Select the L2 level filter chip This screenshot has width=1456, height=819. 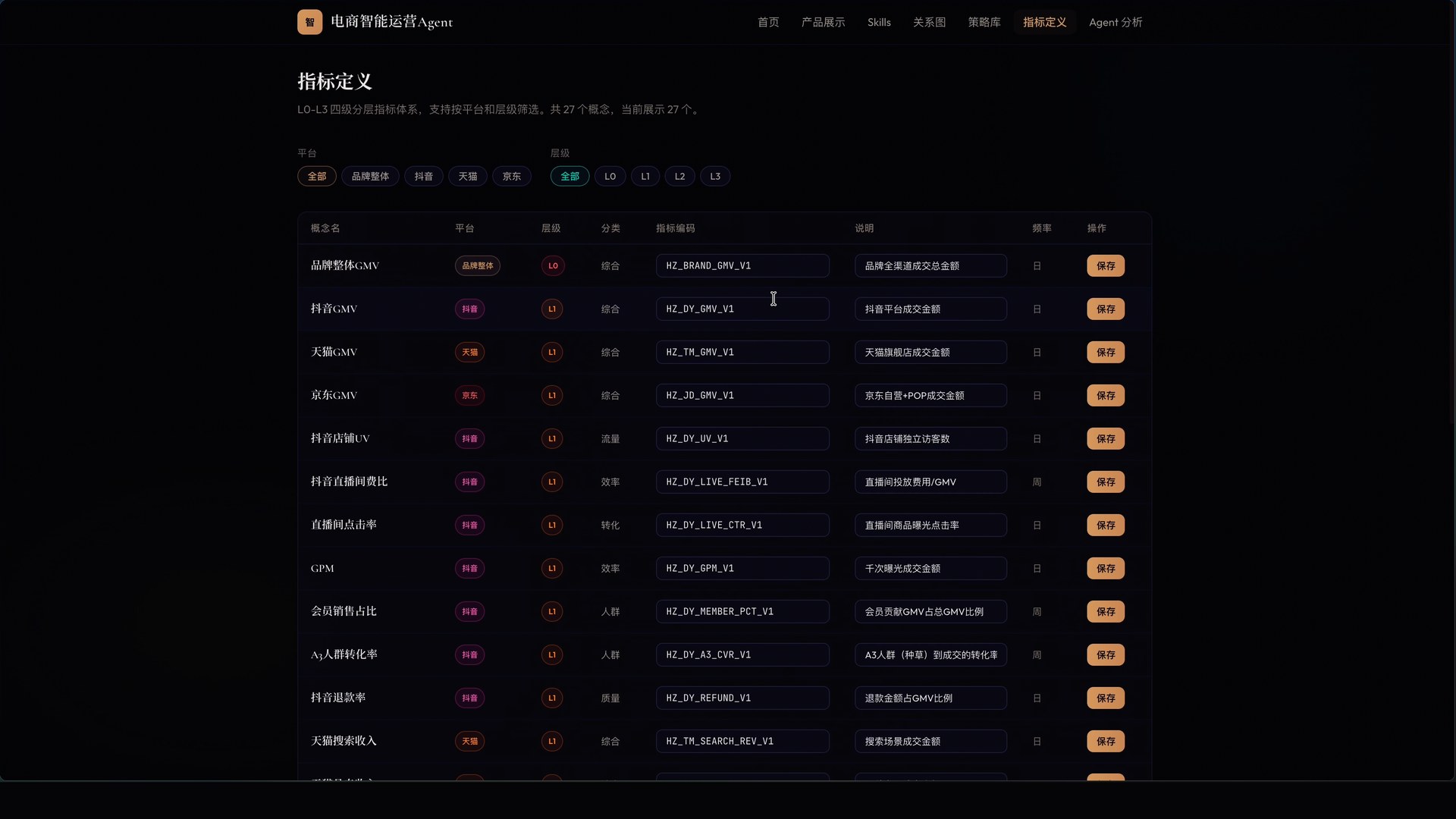point(679,176)
